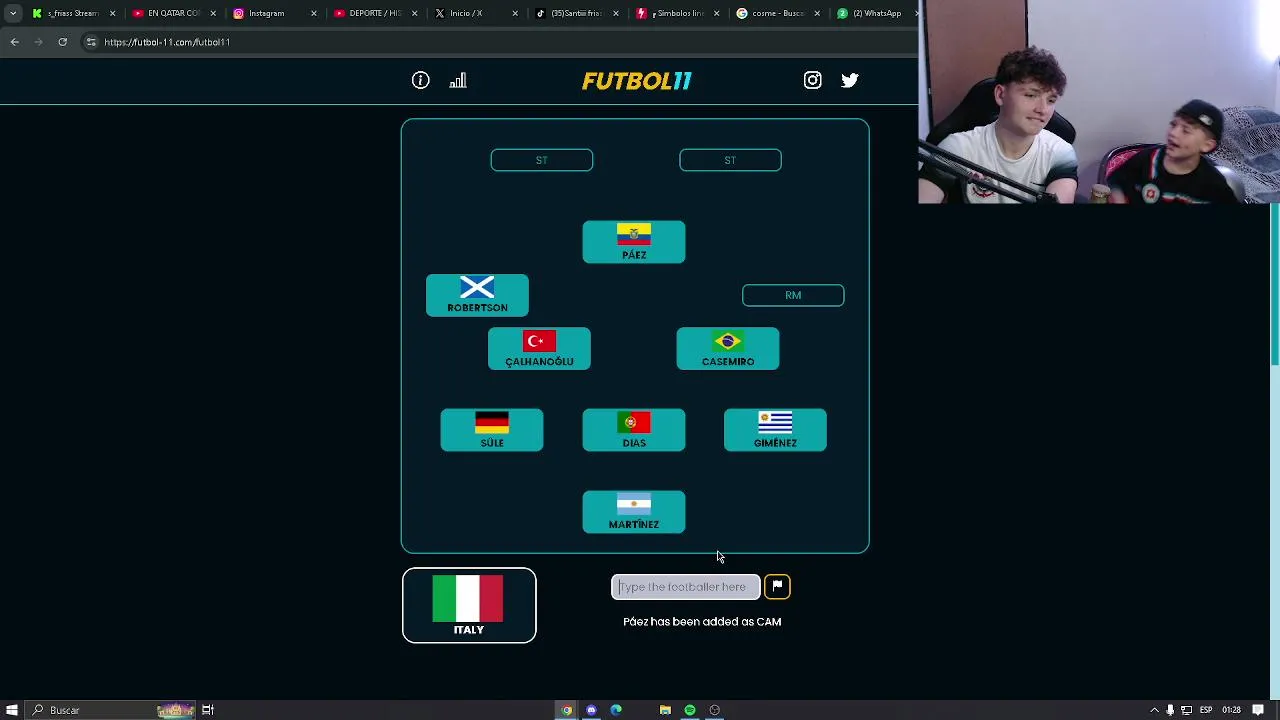Open the tab search dropdown
Screen dimensions: 1280x720
pos(12,13)
